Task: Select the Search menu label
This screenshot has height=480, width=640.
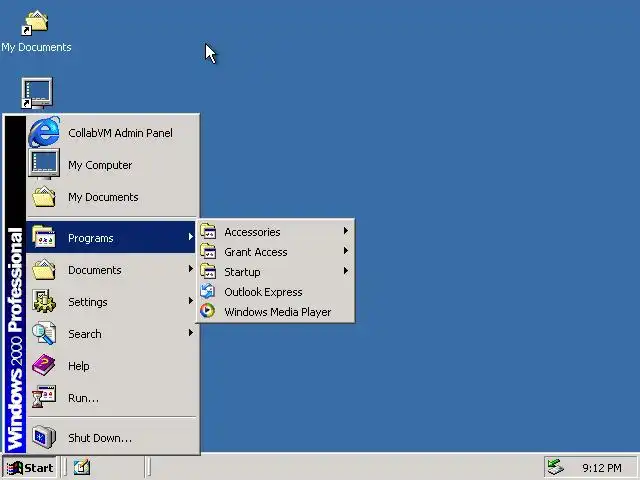Action: (x=84, y=334)
